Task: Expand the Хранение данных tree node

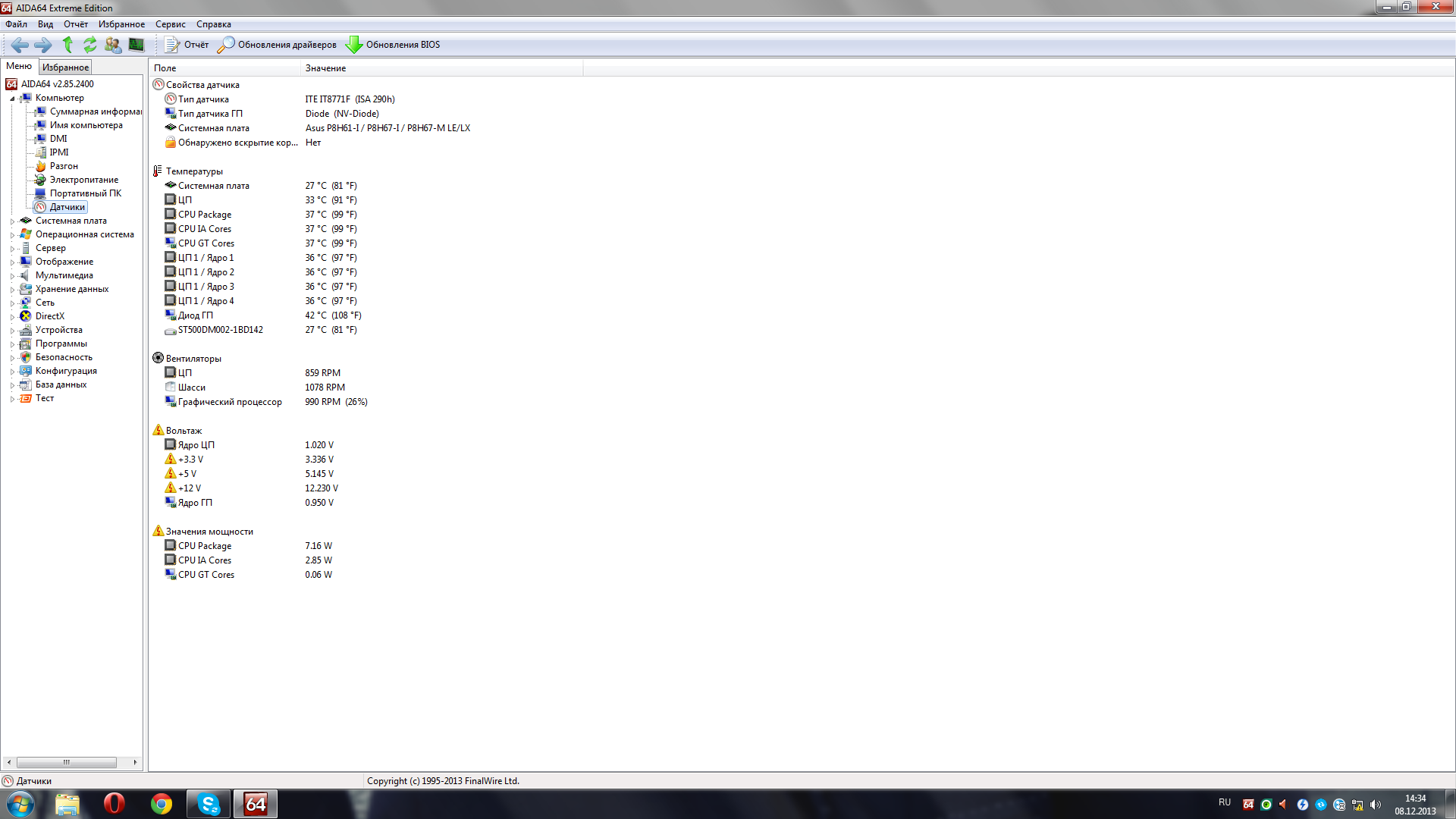Action: coord(12,290)
